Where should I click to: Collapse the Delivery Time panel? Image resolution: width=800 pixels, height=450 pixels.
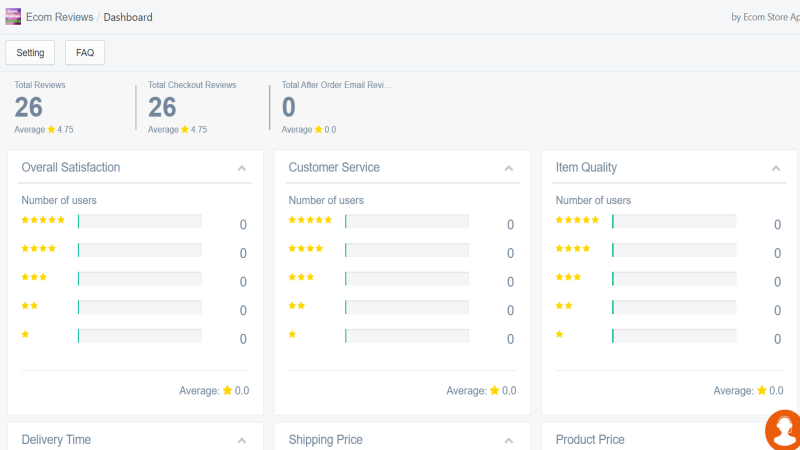click(x=242, y=440)
